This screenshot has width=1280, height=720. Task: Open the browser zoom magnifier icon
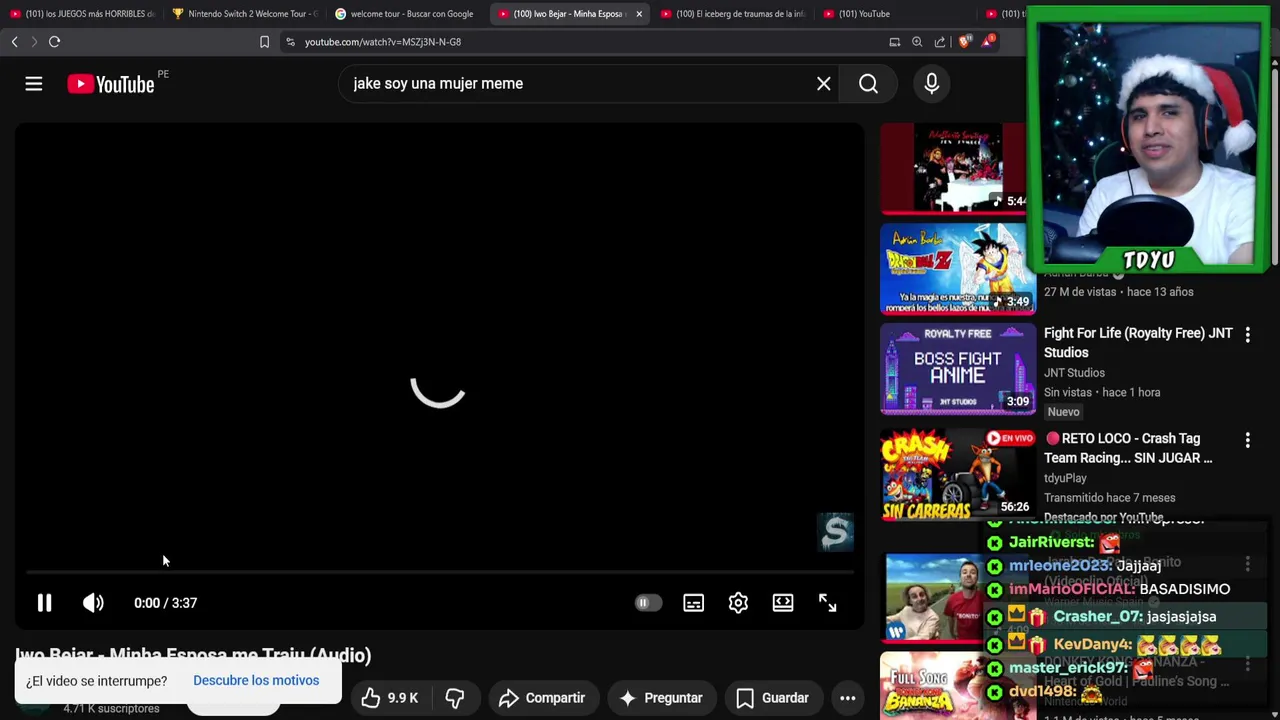(x=917, y=42)
